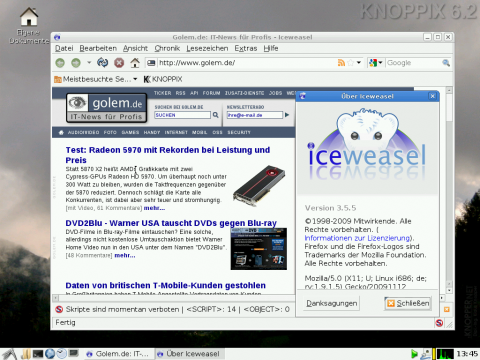Open the Meistbesuchte Seiten bookmarks folder
The height and width of the screenshot is (360, 480).
96,79
